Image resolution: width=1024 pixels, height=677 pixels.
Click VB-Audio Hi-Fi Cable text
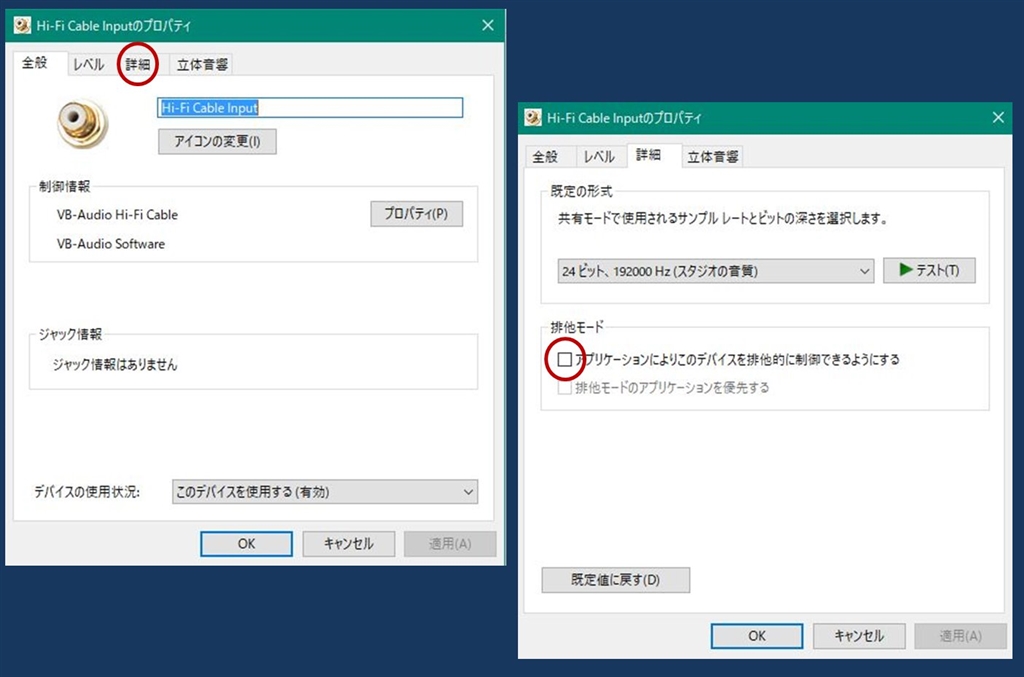tap(118, 215)
